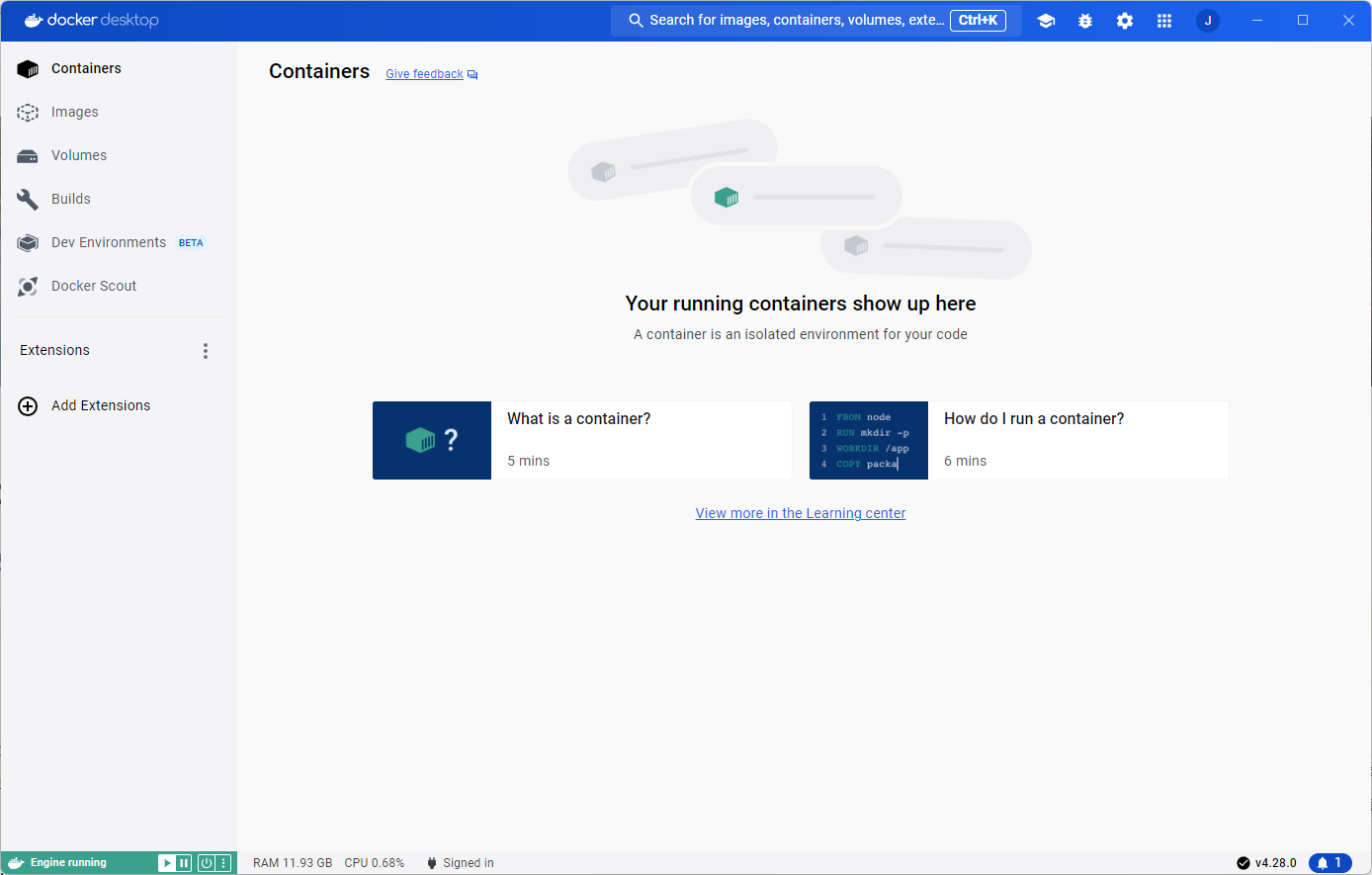This screenshot has width=1372, height=875.
Task: Maximize the Docker Desktop window
Action: coord(1303,20)
